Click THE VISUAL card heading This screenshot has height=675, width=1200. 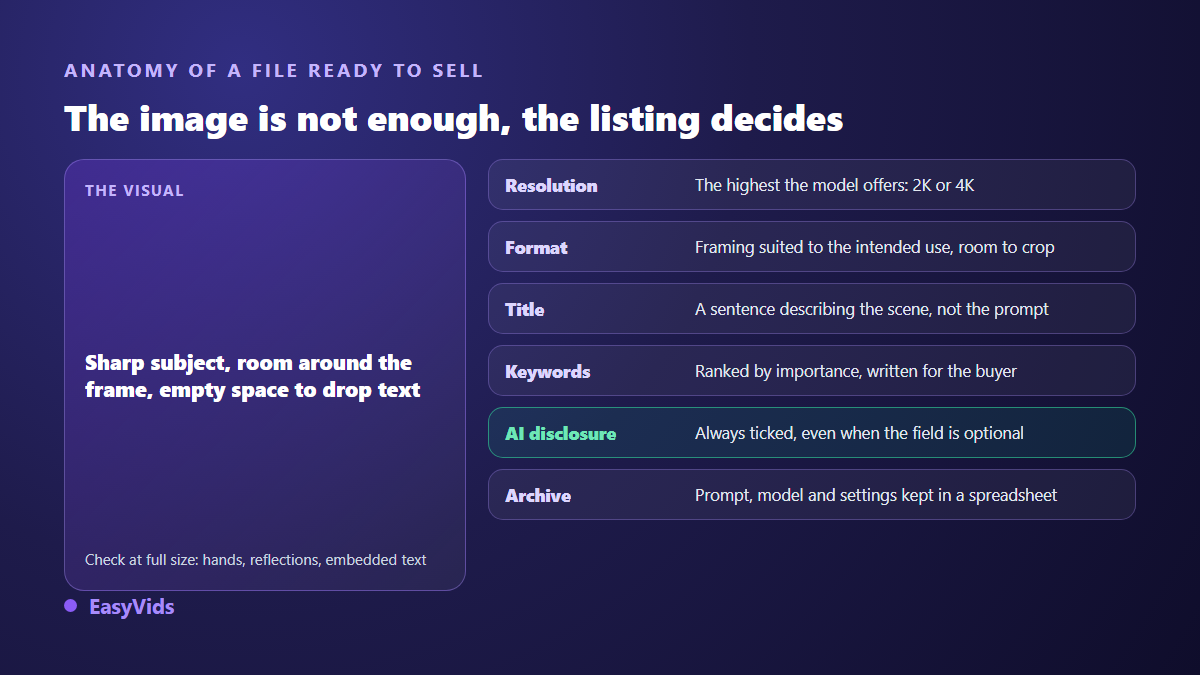click(134, 190)
